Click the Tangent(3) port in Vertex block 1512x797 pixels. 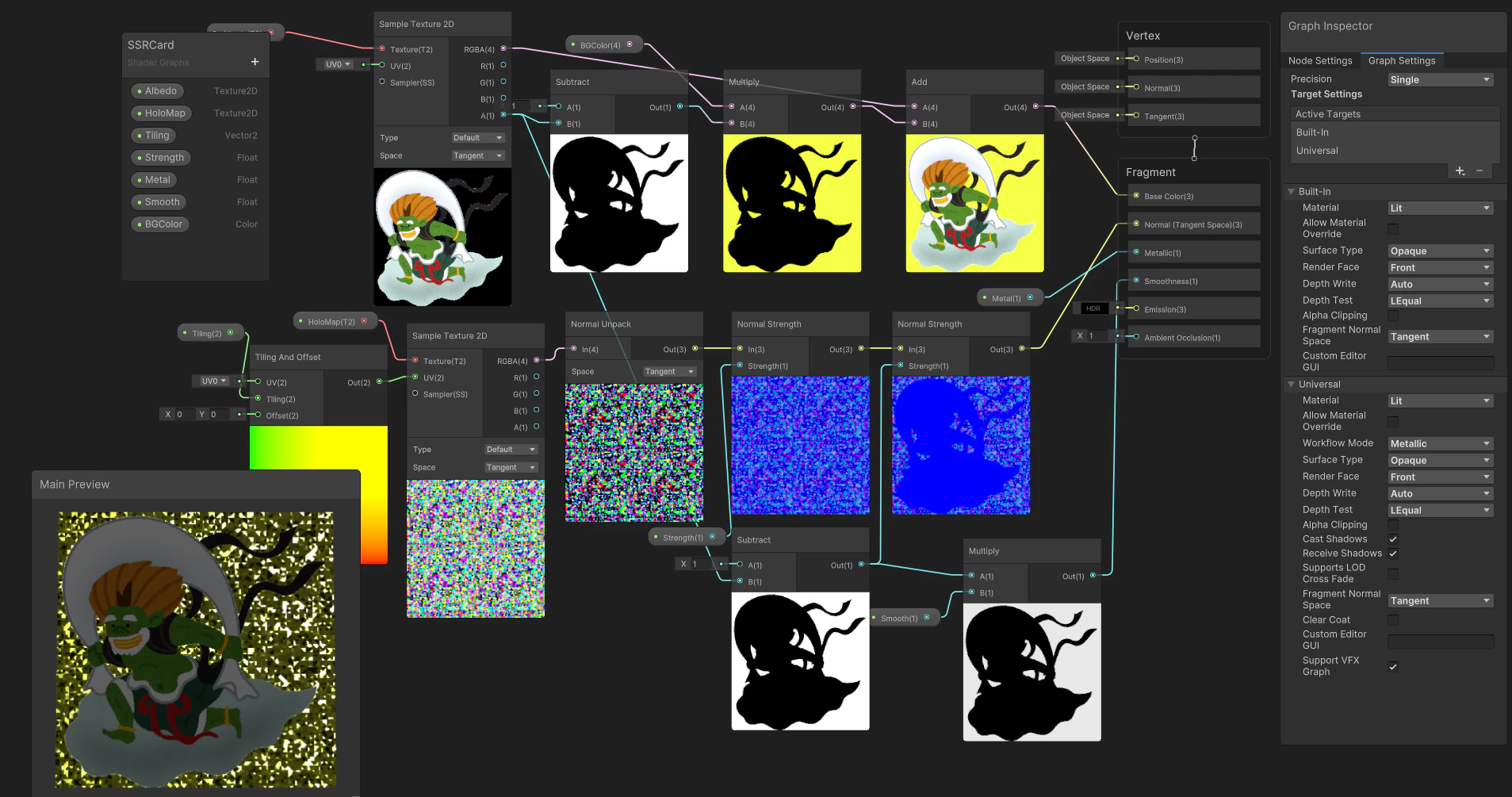click(1136, 116)
